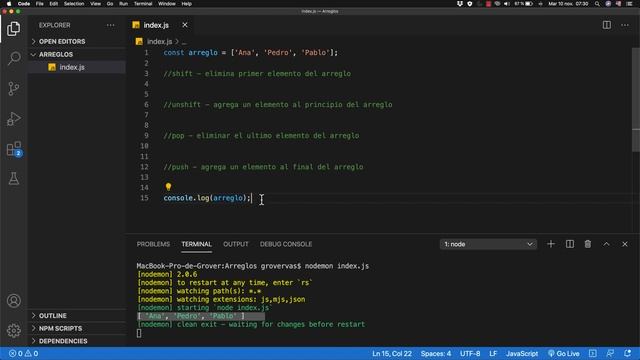Change language mode via JavaScript
This screenshot has height=360, width=640.
point(522,353)
